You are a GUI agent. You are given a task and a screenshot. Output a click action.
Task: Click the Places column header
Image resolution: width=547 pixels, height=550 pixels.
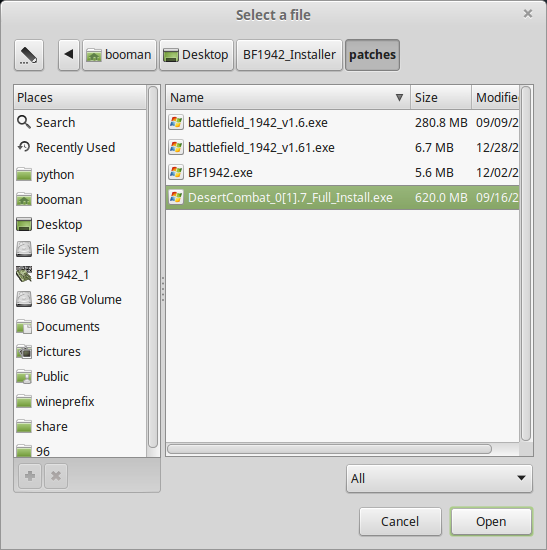80,97
